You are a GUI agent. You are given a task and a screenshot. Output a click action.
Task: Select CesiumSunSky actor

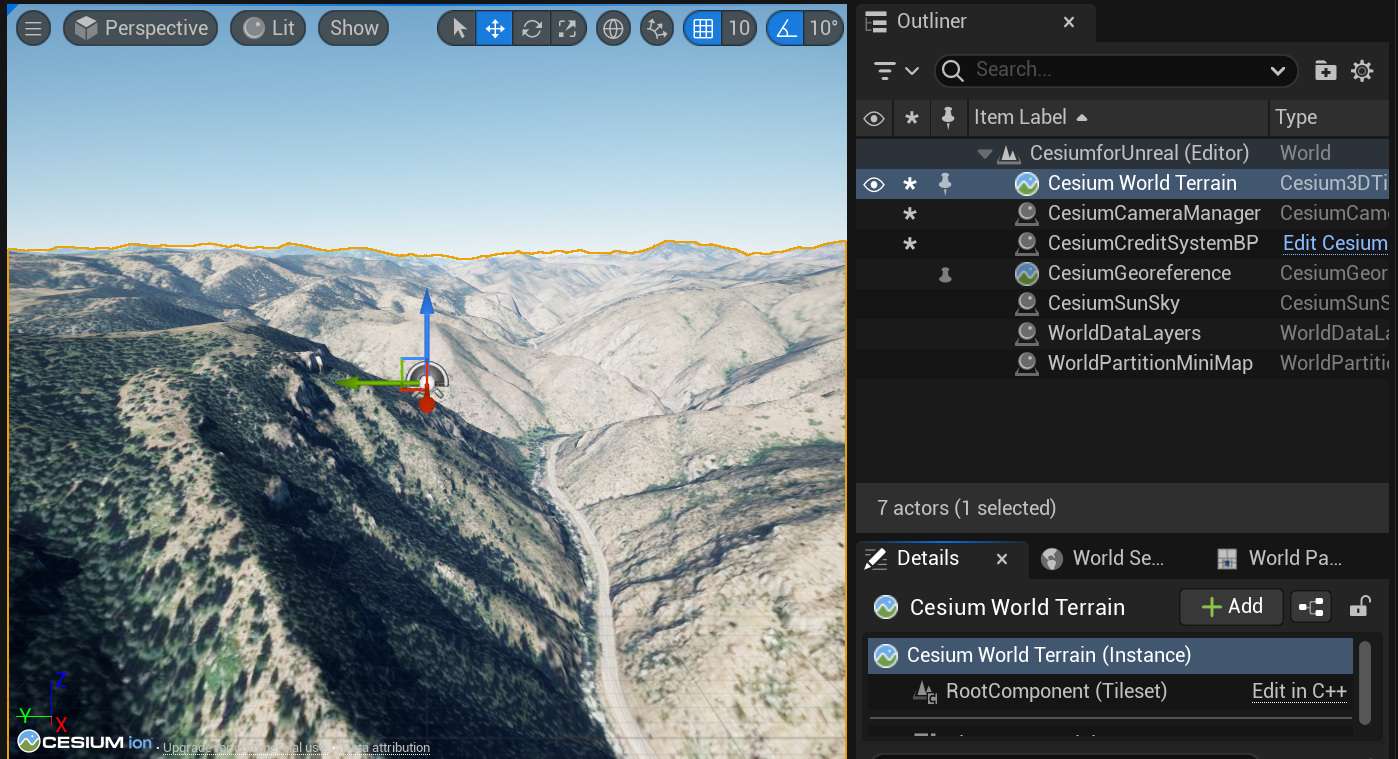click(x=1113, y=303)
